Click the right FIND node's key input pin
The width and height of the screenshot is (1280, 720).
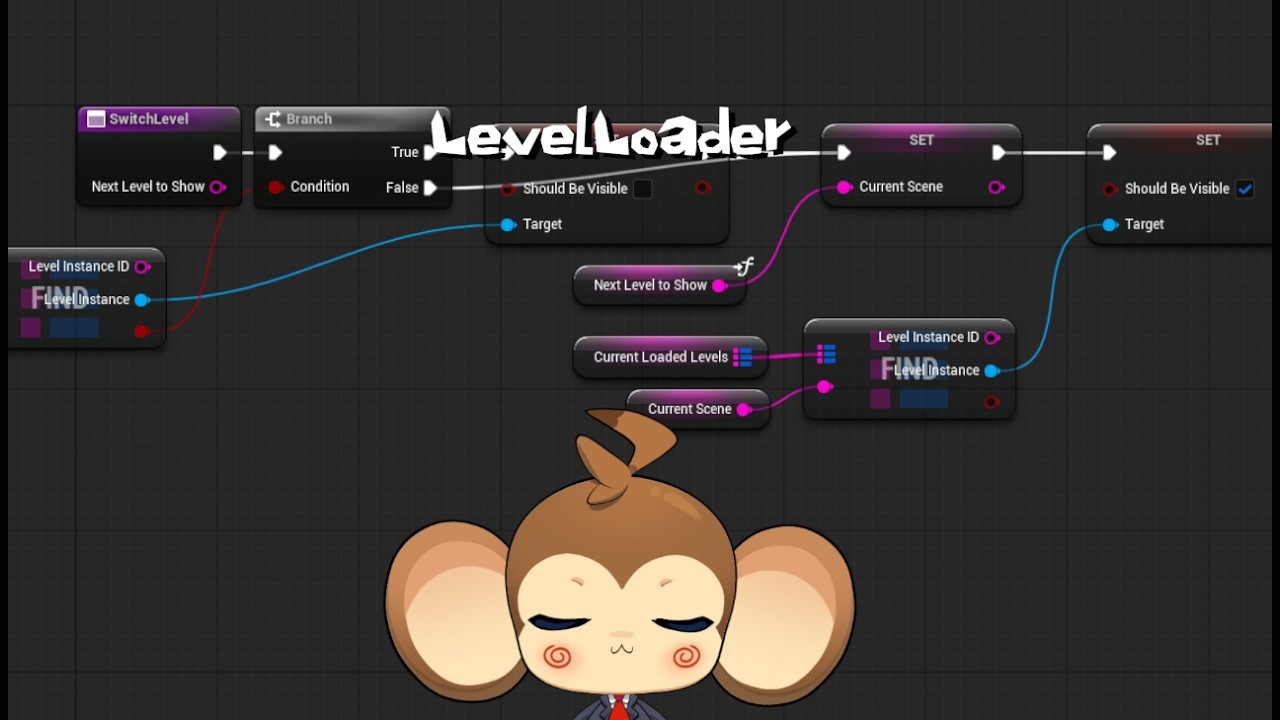pos(824,387)
